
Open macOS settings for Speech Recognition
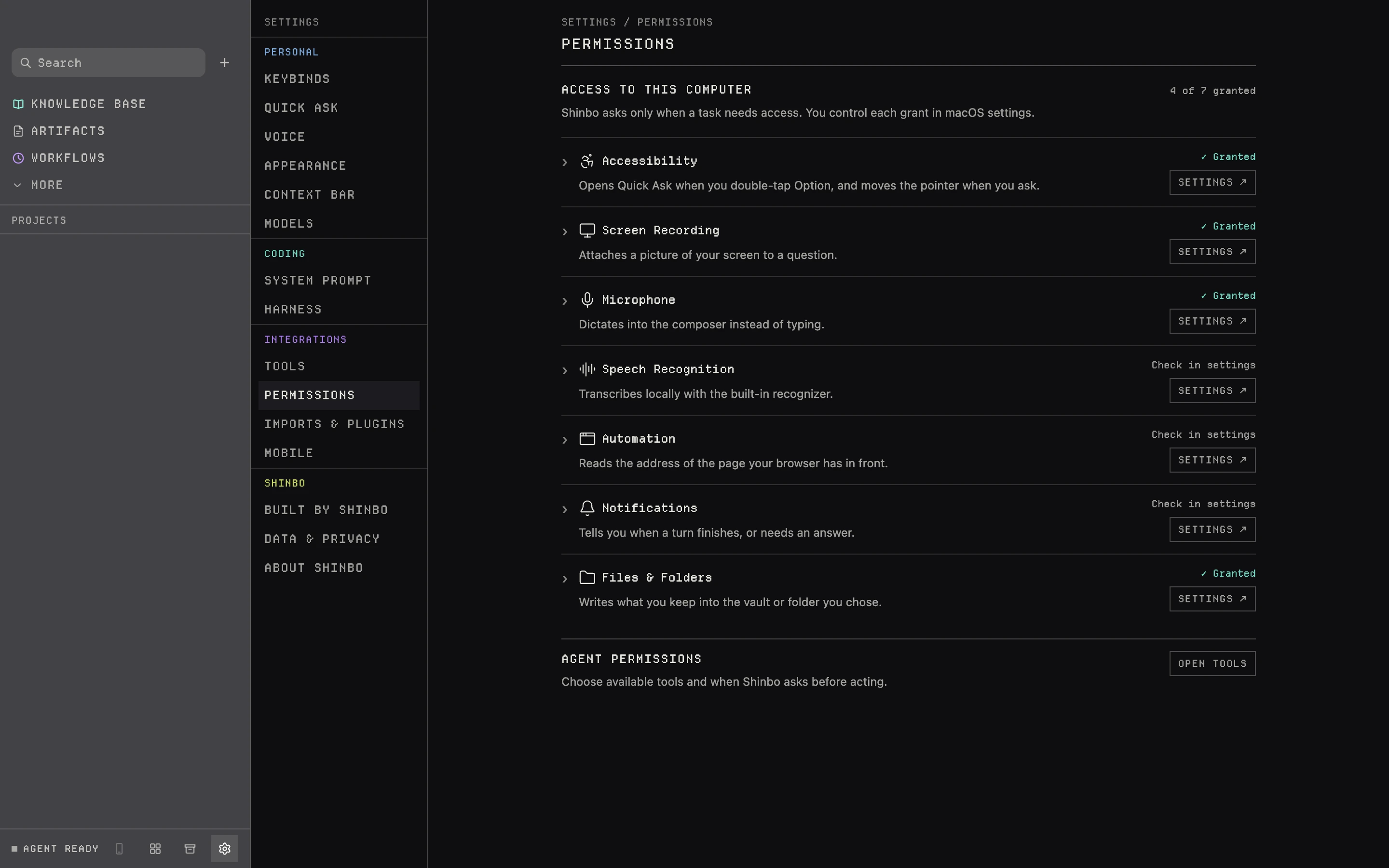1212,391
